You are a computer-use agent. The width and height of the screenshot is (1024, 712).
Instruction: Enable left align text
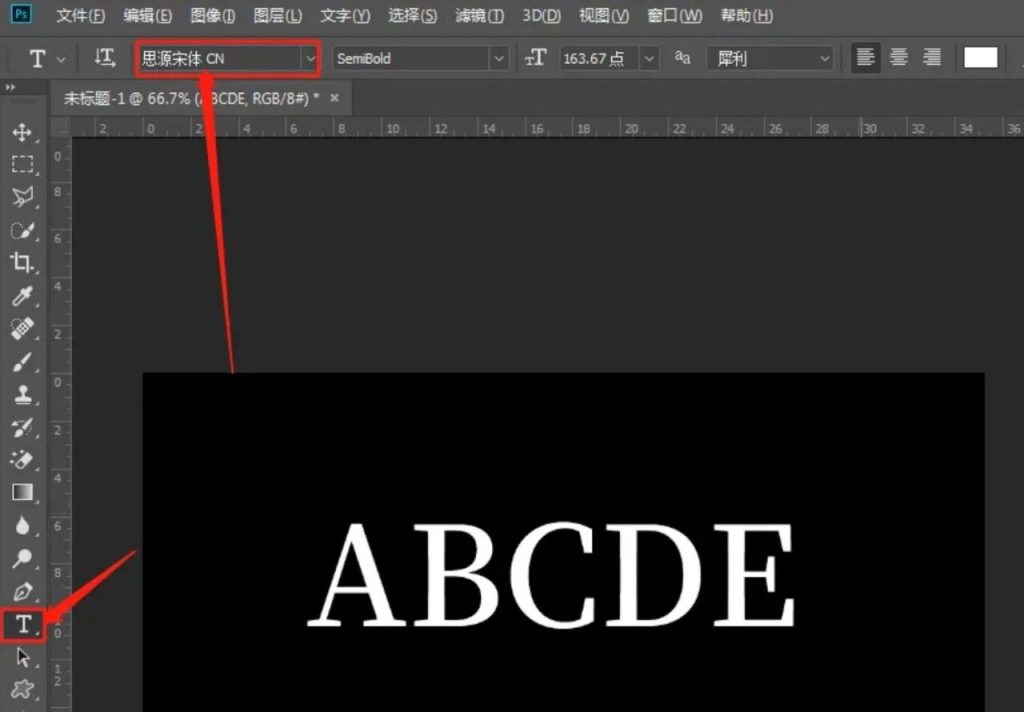point(866,58)
